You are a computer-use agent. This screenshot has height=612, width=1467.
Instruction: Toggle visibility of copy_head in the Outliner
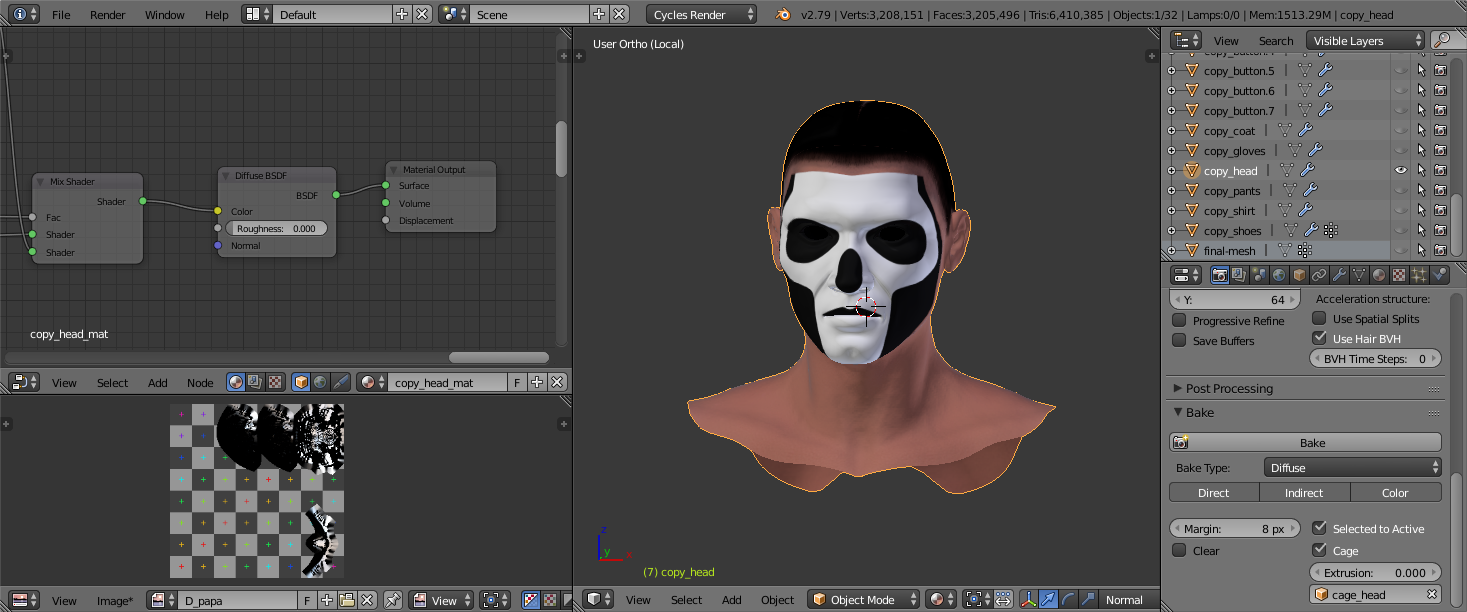click(1400, 170)
